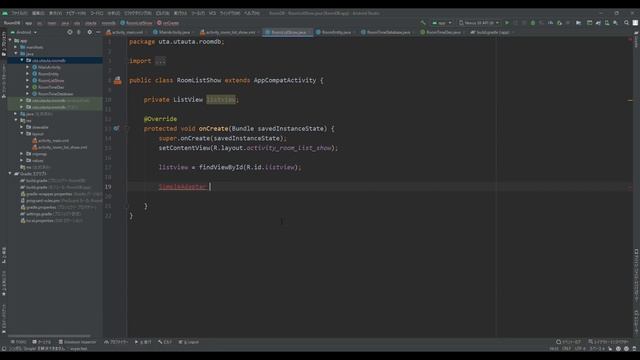
Task: Click the activity_main.xml file icon in tree
Action: click(35, 140)
